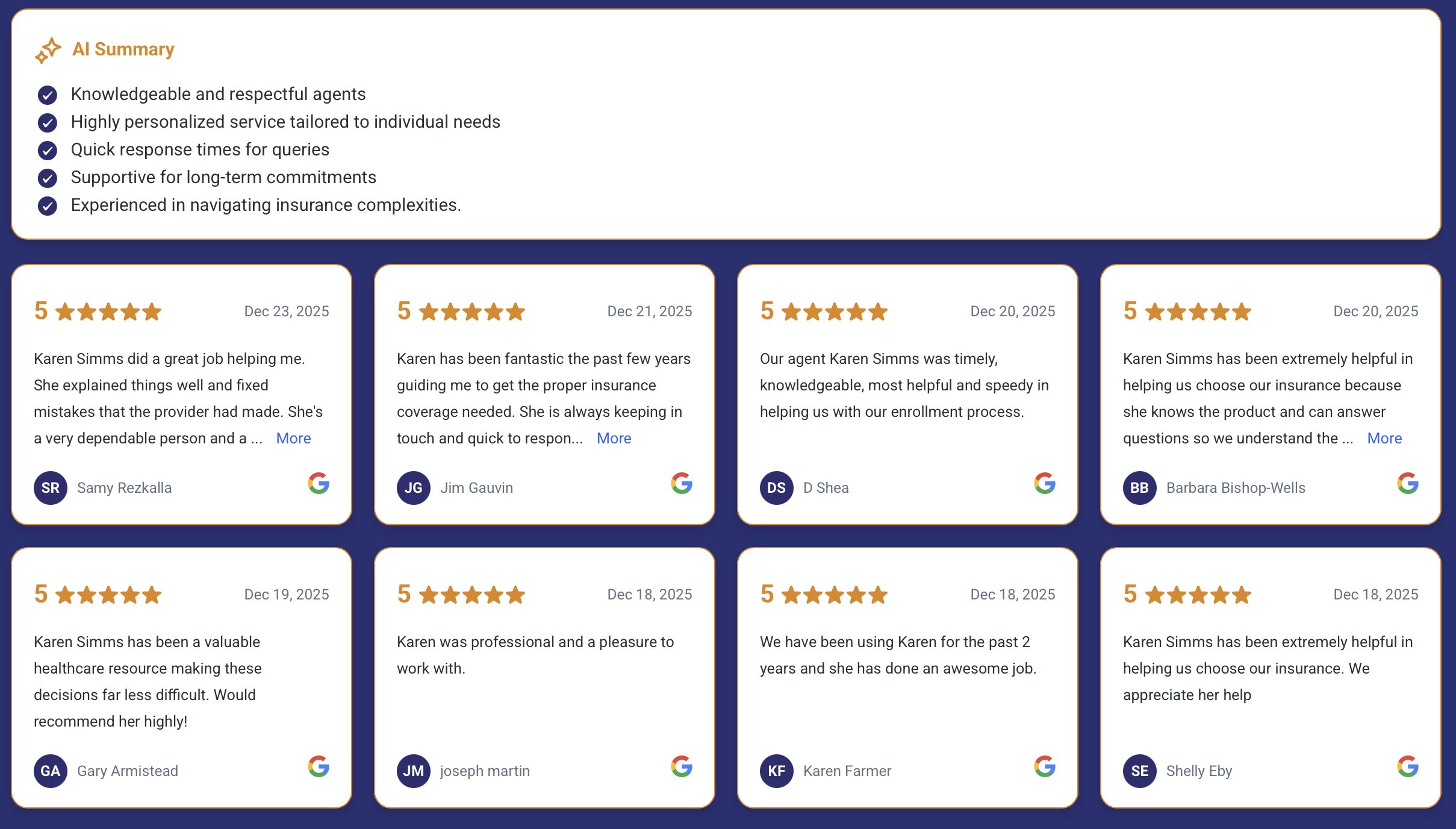Click reviewer name Karen Farmer
Image resolution: width=1456 pixels, height=829 pixels.
pyautogui.click(x=847, y=771)
